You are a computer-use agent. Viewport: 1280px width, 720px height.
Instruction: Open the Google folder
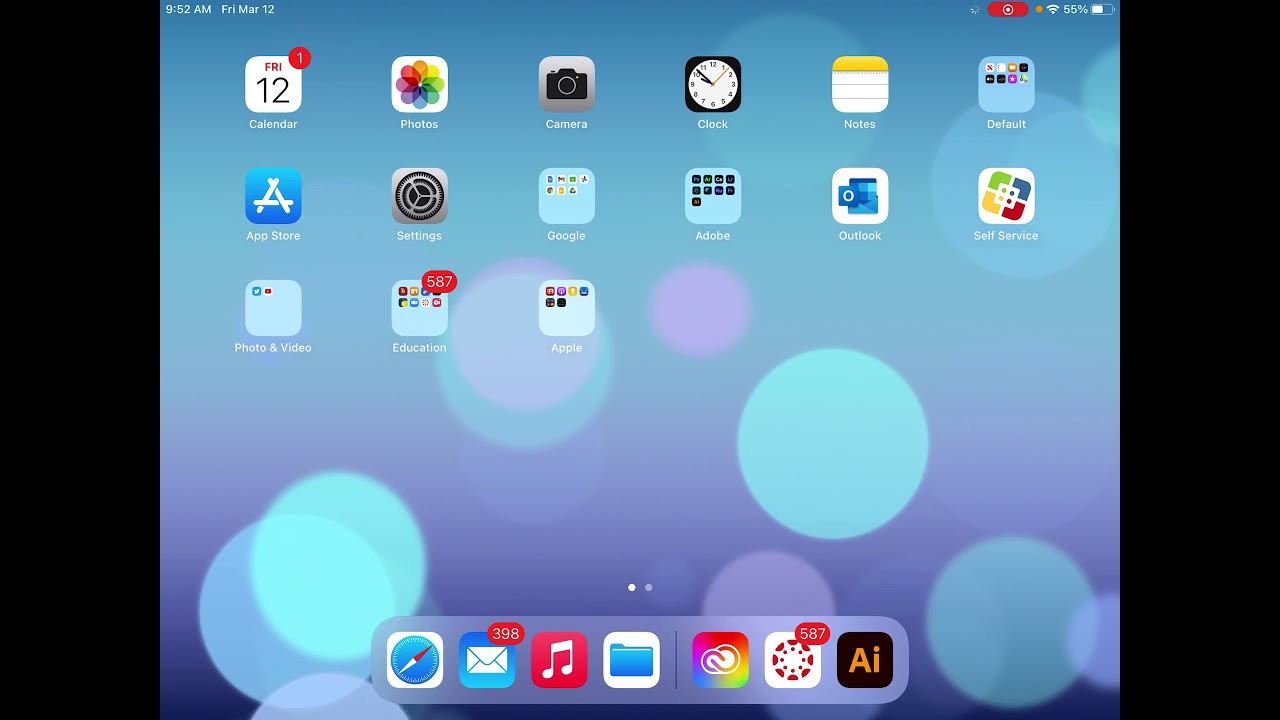click(567, 196)
